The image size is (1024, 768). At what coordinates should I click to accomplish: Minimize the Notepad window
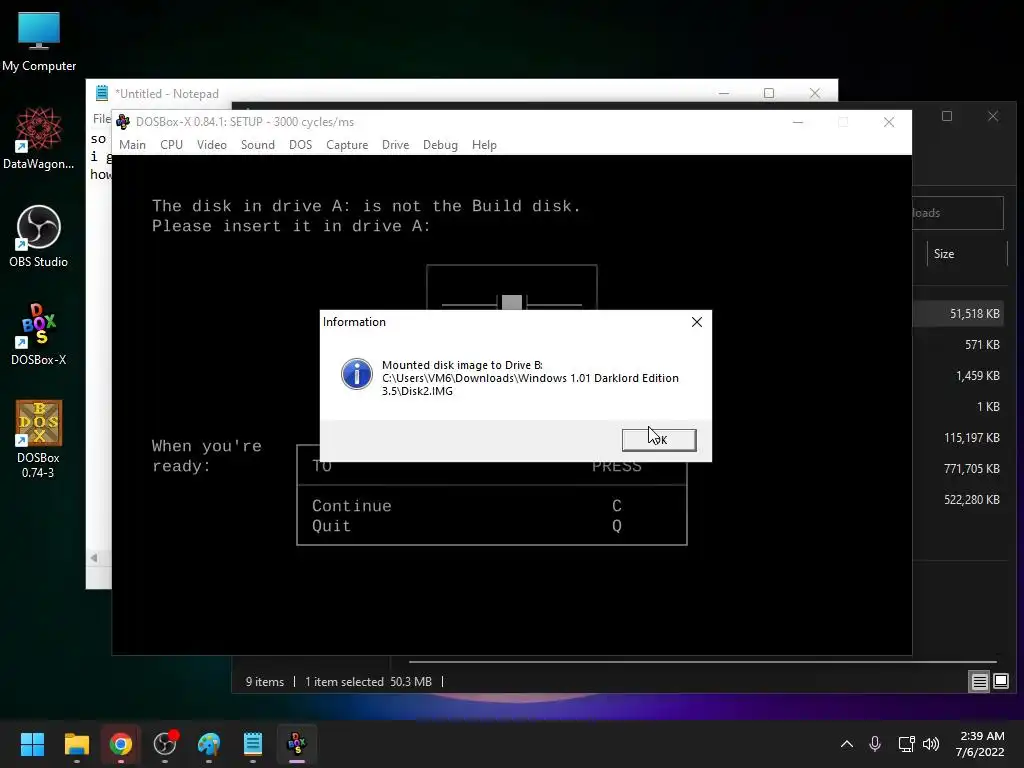(x=724, y=93)
